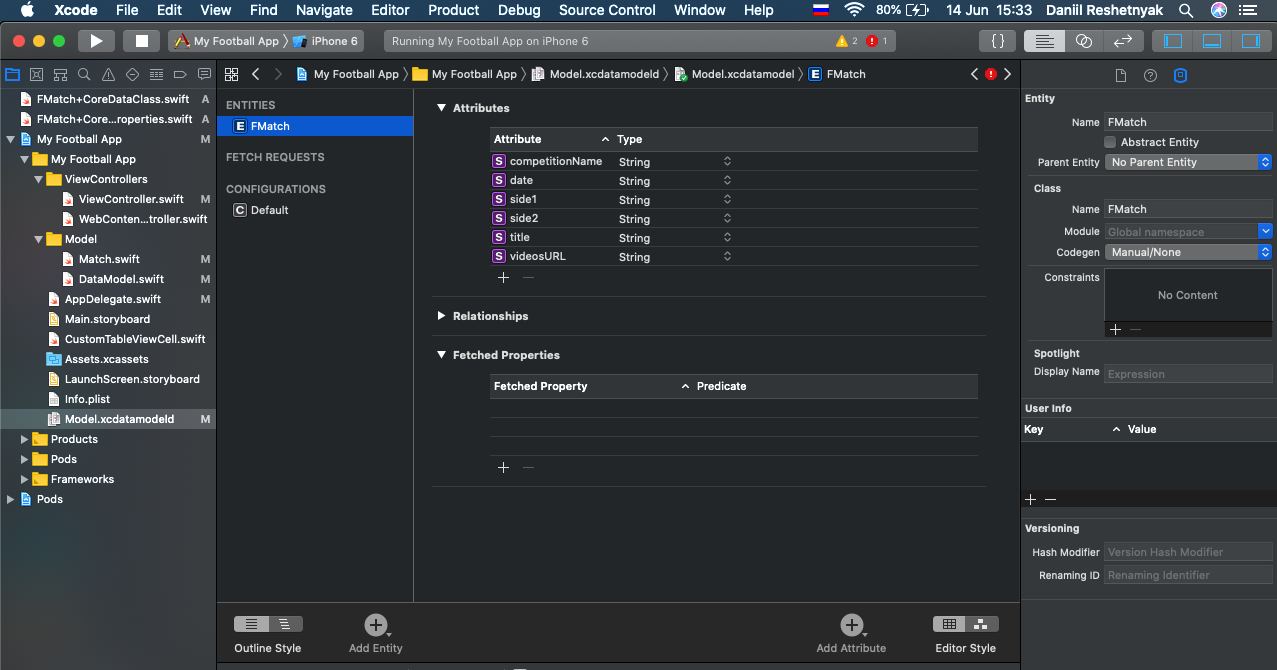This screenshot has width=1277, height=670.
Task: Open the Product menu
Action: [x=453, y=10]
